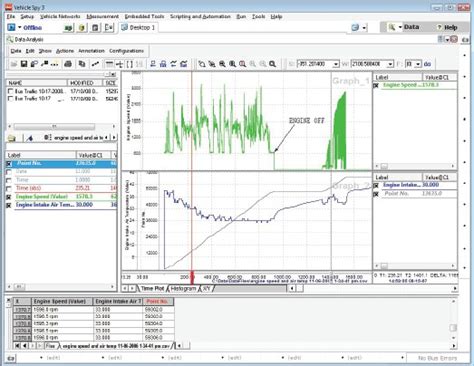Click the data table vertical scrollbar thumb
Viewport: 474px width, 366px height.
[453, 328]
